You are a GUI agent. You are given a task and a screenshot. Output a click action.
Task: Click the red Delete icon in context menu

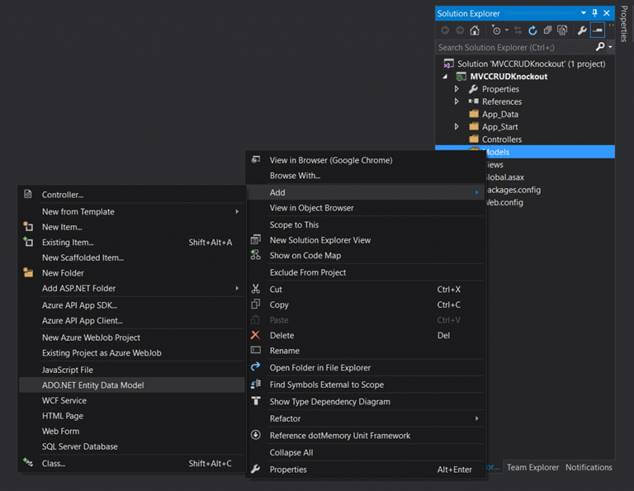pos(256,335)
